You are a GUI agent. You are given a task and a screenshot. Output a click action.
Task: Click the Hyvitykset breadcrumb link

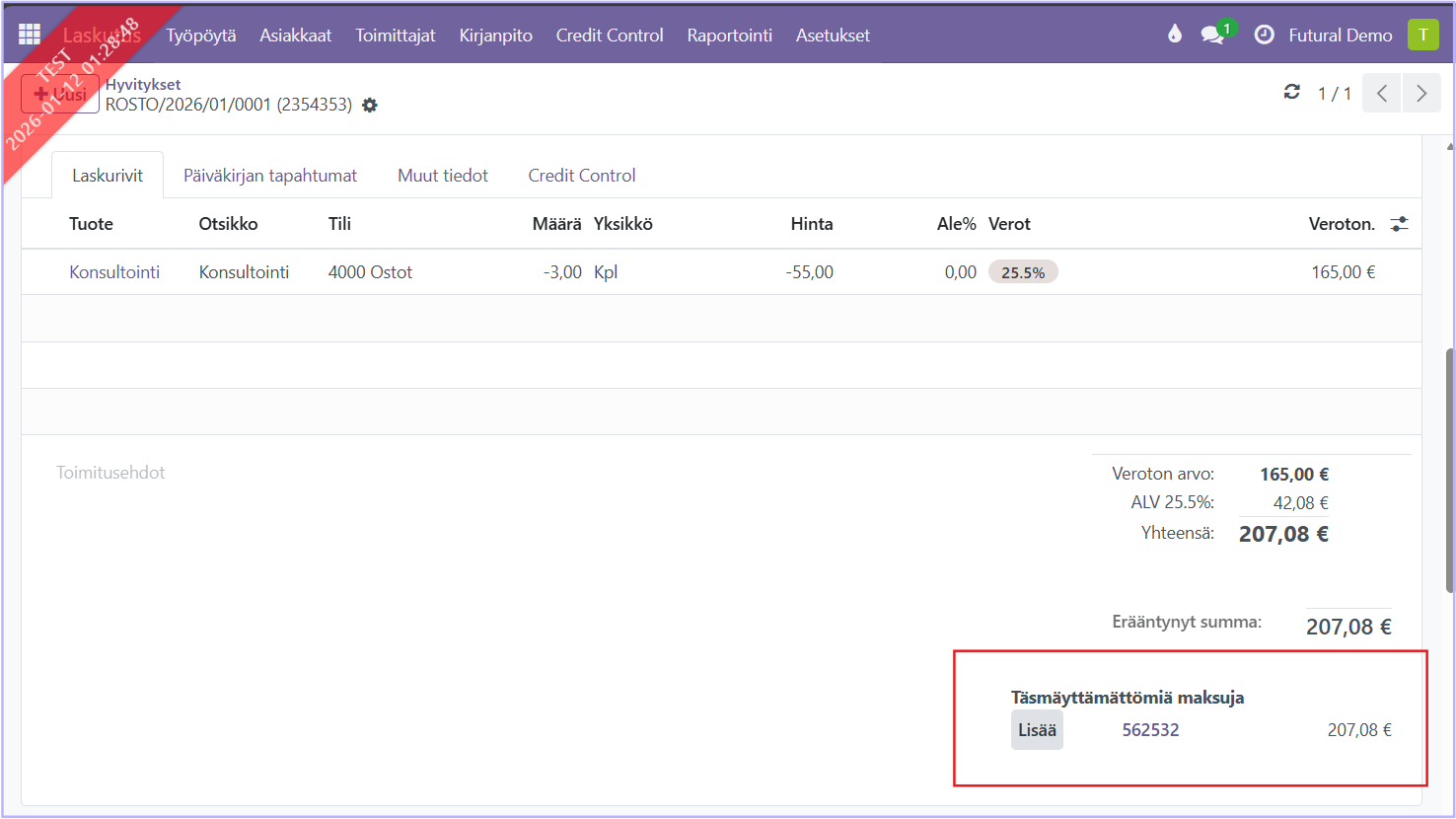point(143,85)
